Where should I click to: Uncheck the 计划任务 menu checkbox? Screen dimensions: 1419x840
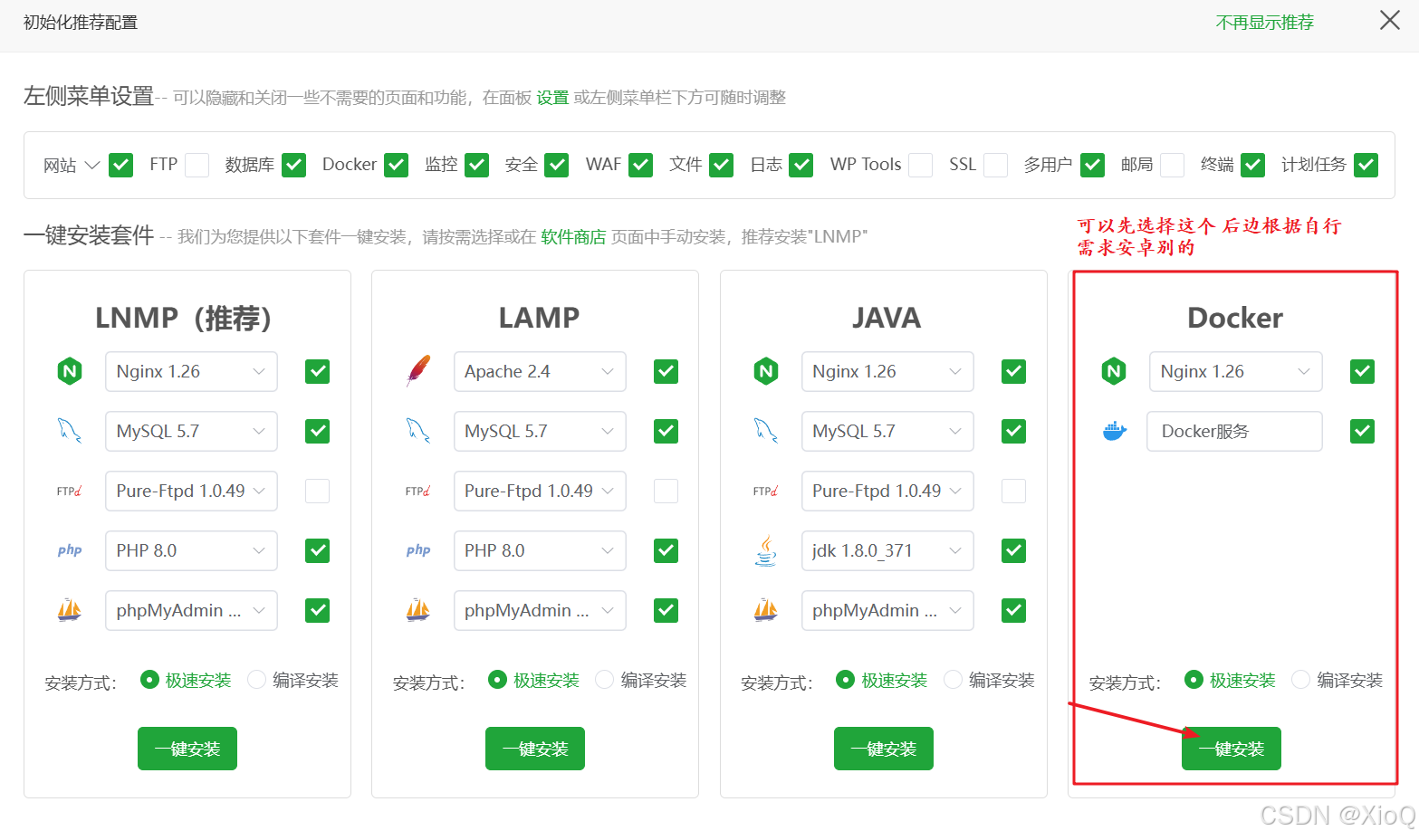pyautogui.click(x=1366, y=165)
